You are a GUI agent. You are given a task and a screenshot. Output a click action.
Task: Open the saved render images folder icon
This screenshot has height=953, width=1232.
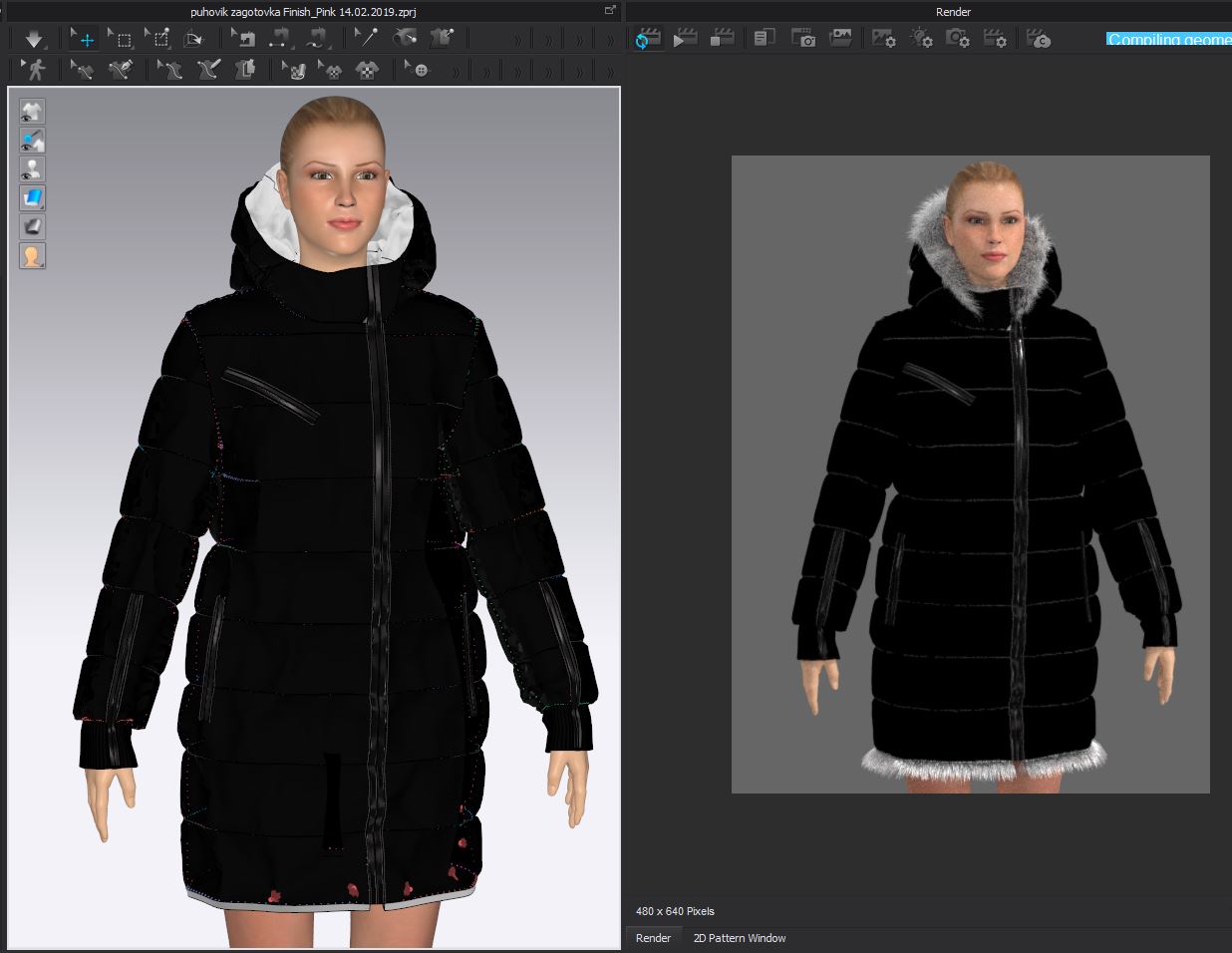tap(840, 39)
